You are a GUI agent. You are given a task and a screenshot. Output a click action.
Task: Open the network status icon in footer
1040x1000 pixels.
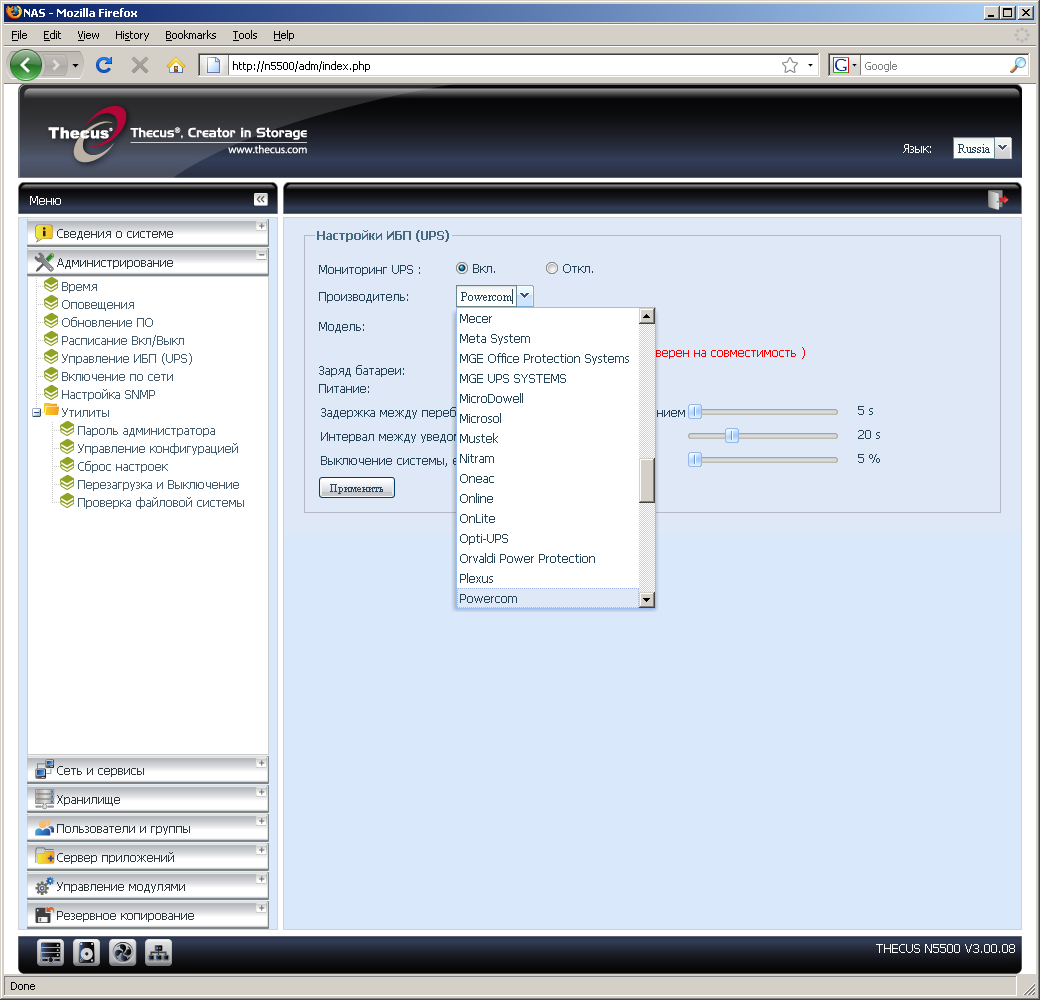pos(158,953)
